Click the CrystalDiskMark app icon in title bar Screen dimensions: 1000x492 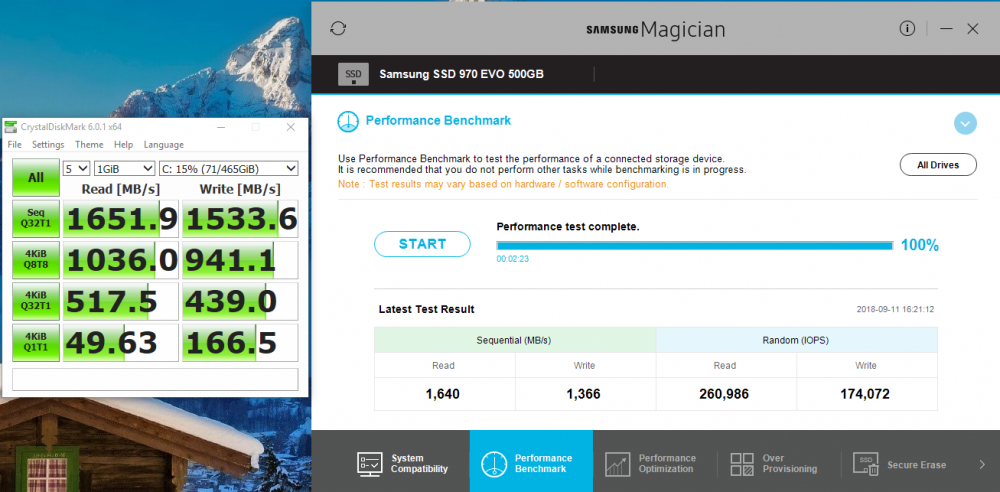pos(10,126)
